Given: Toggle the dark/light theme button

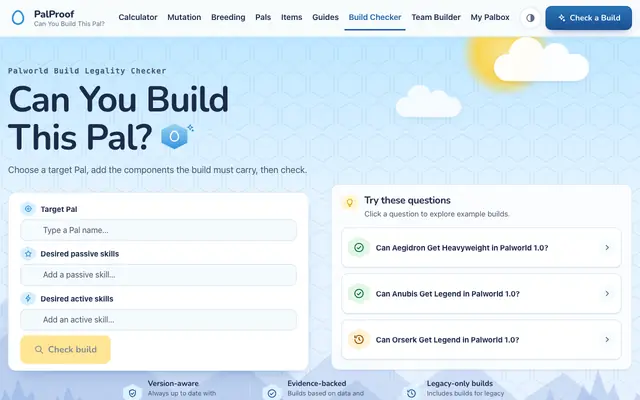Looking at the screenshot, I should coord(530,18).
